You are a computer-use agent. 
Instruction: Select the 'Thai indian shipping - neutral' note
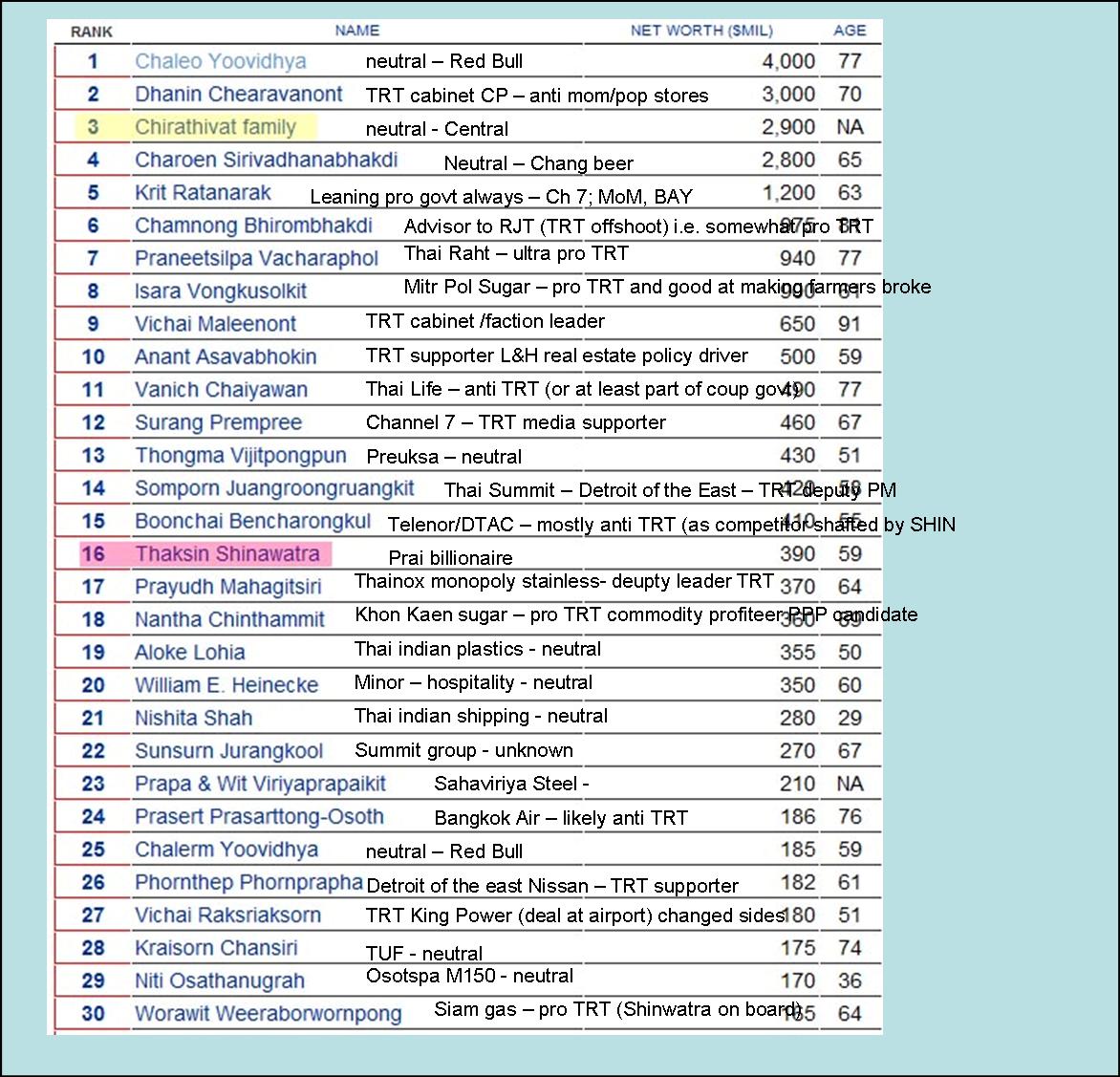pyautogui.click(x=482, y=717)
